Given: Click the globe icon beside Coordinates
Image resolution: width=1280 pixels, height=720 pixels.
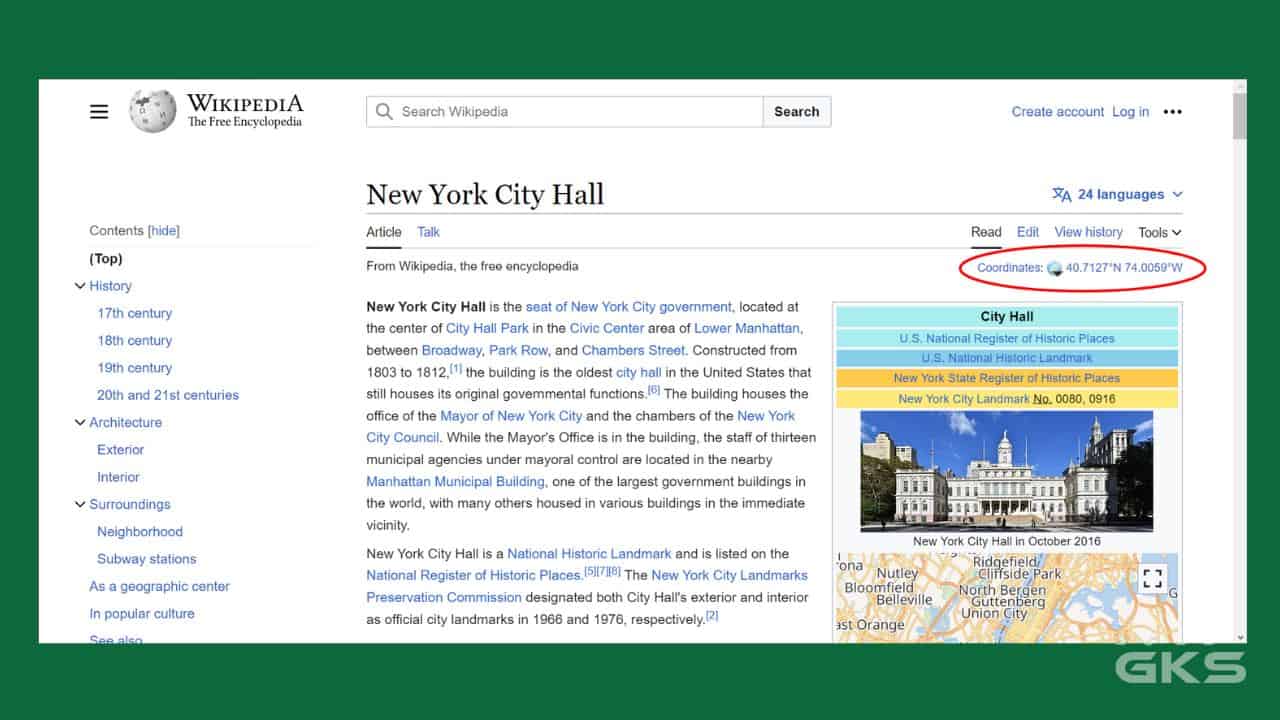Looking at the screenshot, I should (x=1054, y=268).
